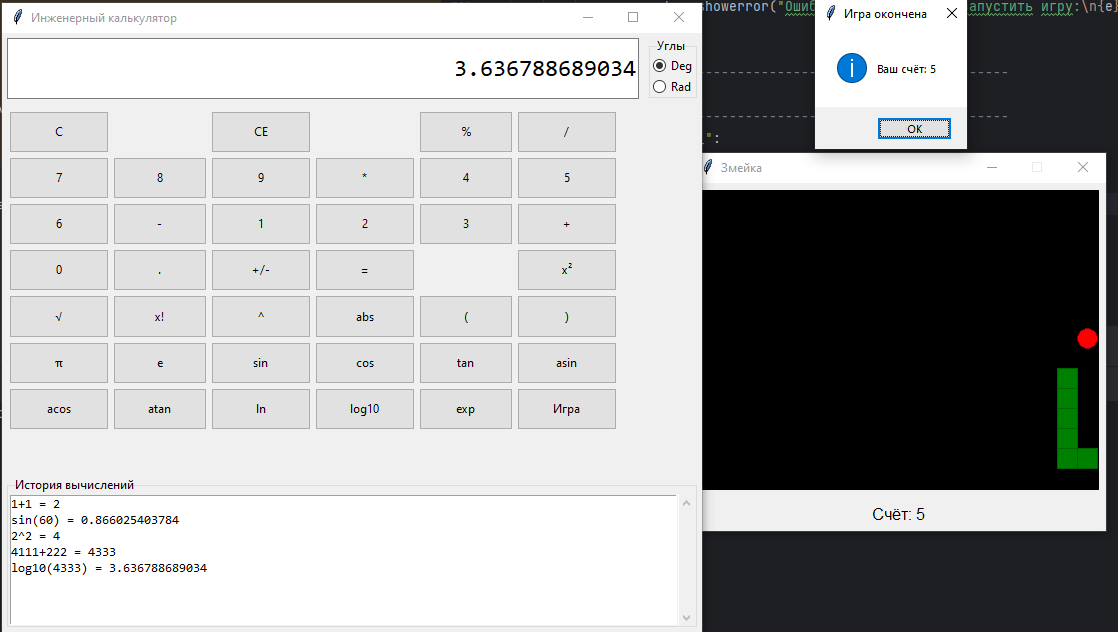Click the equals button
Image resolution: width=1118 pixels, height=632 pixels.
point(364,270)
